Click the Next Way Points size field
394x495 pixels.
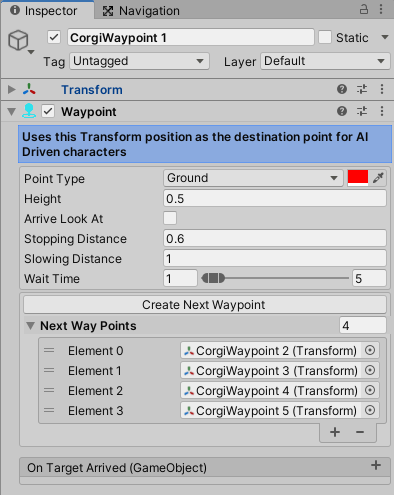[x=363, y=325]
